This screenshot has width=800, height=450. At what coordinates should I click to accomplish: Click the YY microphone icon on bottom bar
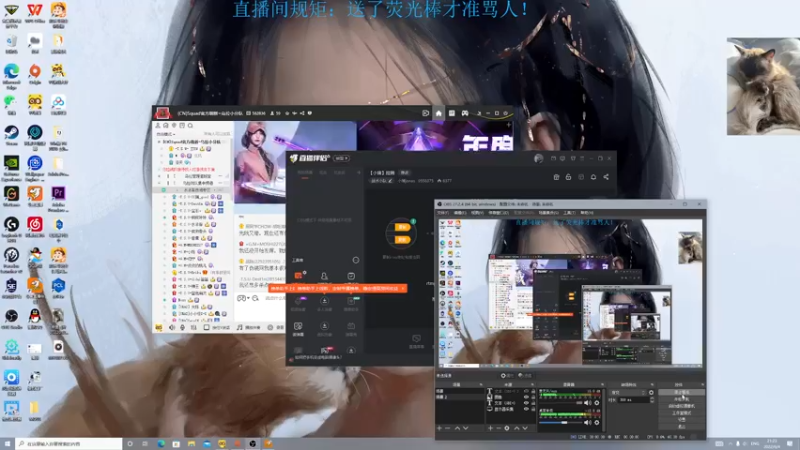point(182,328)
